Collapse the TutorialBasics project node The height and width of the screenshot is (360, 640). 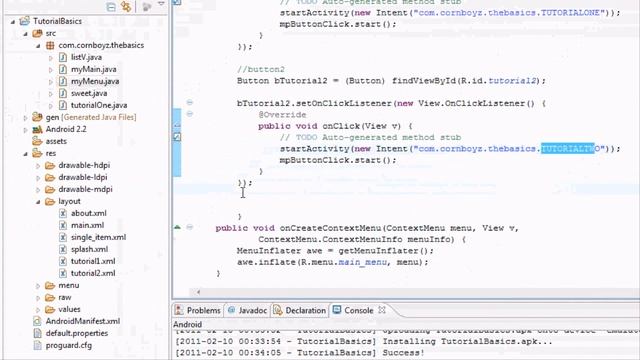pyautogui.click(x=13, y=21)
